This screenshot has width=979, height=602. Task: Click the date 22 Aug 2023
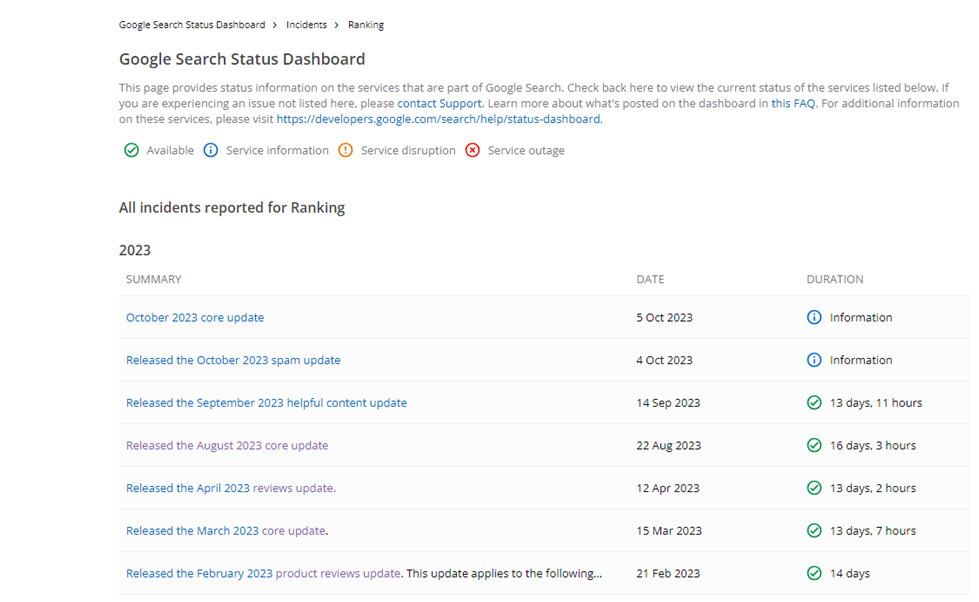[669, 445]
